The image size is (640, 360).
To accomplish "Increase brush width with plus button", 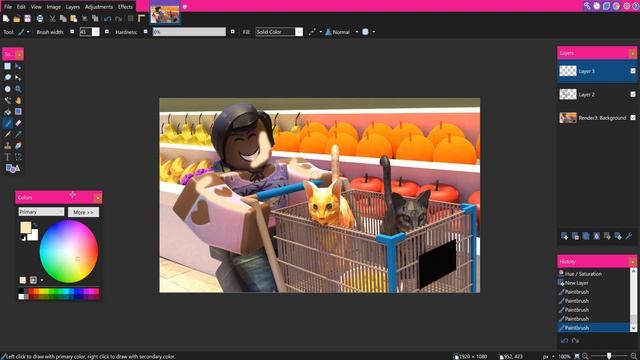I will (x=107, y=32).
